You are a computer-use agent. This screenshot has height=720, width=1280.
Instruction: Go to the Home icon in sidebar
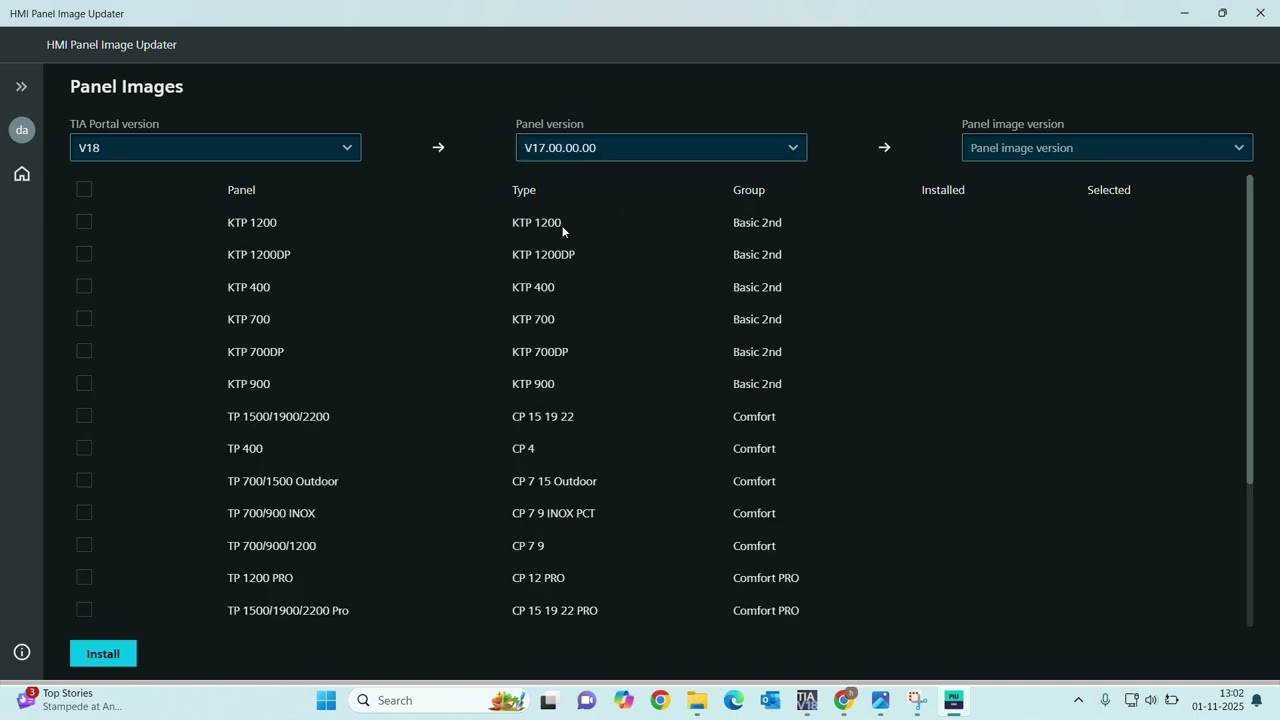tap(22, 174)
